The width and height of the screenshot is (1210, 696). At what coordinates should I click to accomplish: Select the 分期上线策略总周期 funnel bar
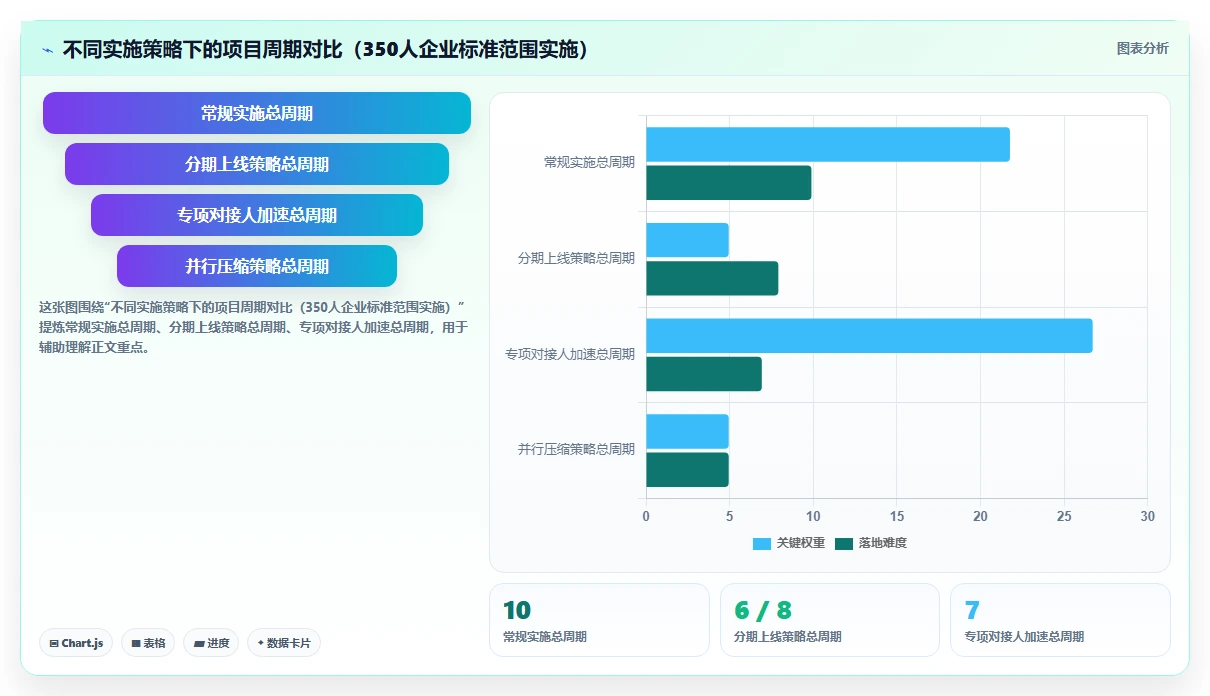coord(257,164)
